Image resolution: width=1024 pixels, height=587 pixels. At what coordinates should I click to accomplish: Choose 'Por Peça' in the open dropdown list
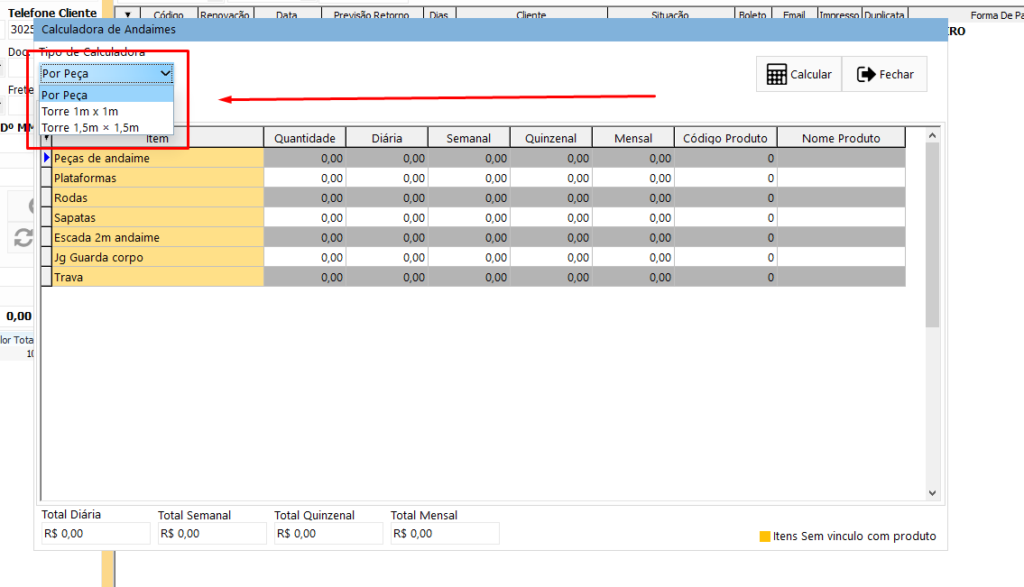(106, 95)
